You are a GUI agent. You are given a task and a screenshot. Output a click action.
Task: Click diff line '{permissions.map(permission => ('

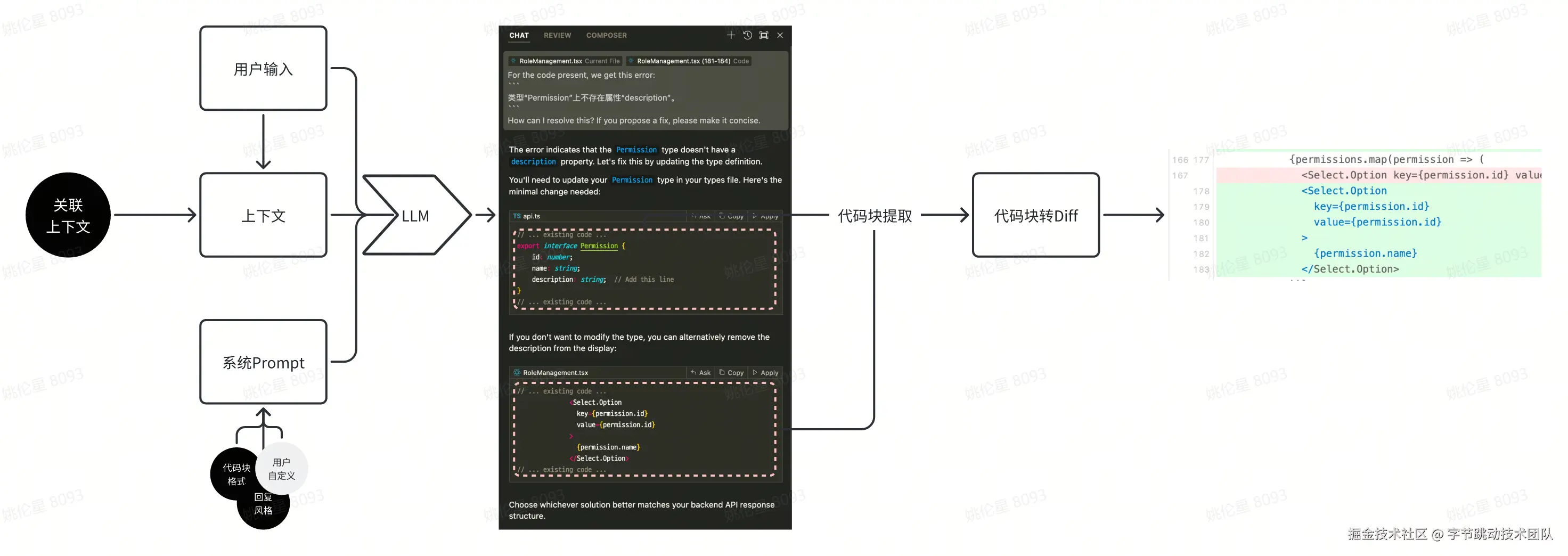1386,159
